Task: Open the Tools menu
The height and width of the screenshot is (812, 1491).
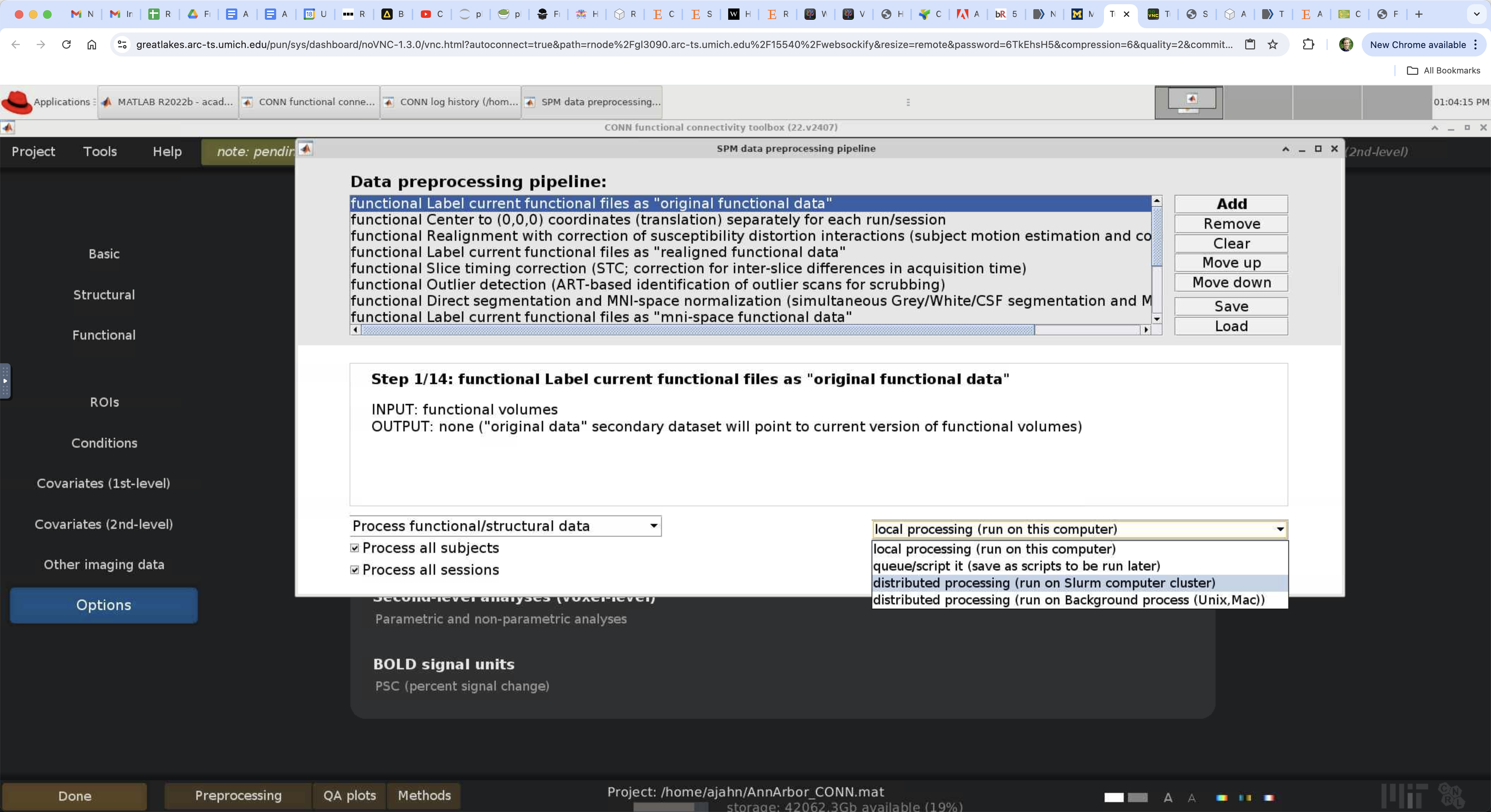Action: pos(100,152)
